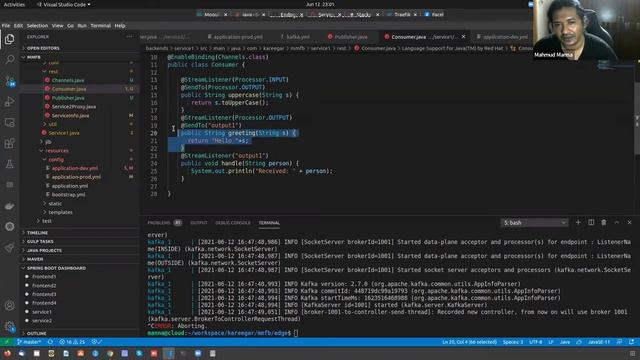Open the Remote Explorer view

tap(9, 122)
